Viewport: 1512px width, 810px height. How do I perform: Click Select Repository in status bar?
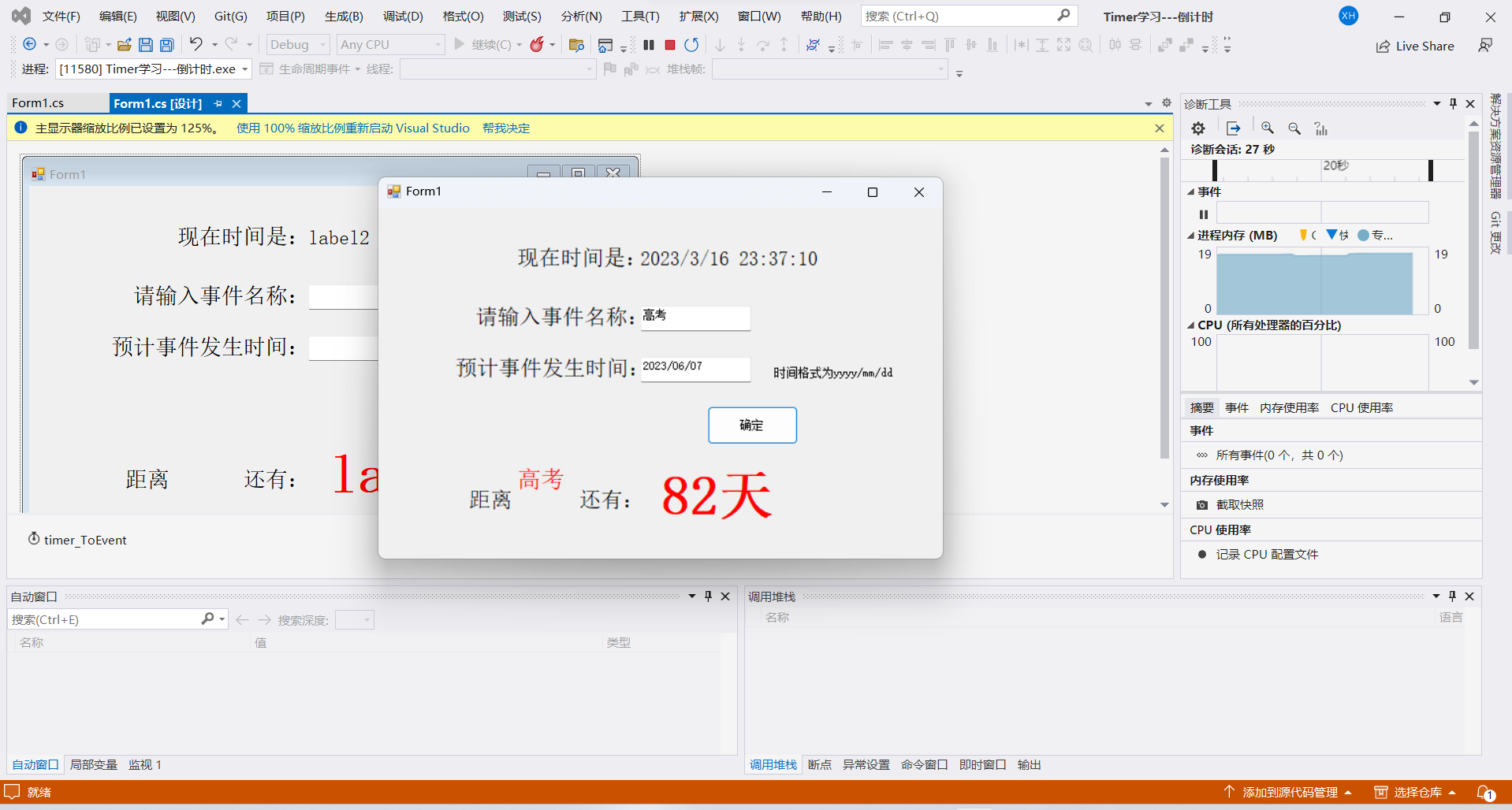pyautogui.click(x=1415, y=792)
